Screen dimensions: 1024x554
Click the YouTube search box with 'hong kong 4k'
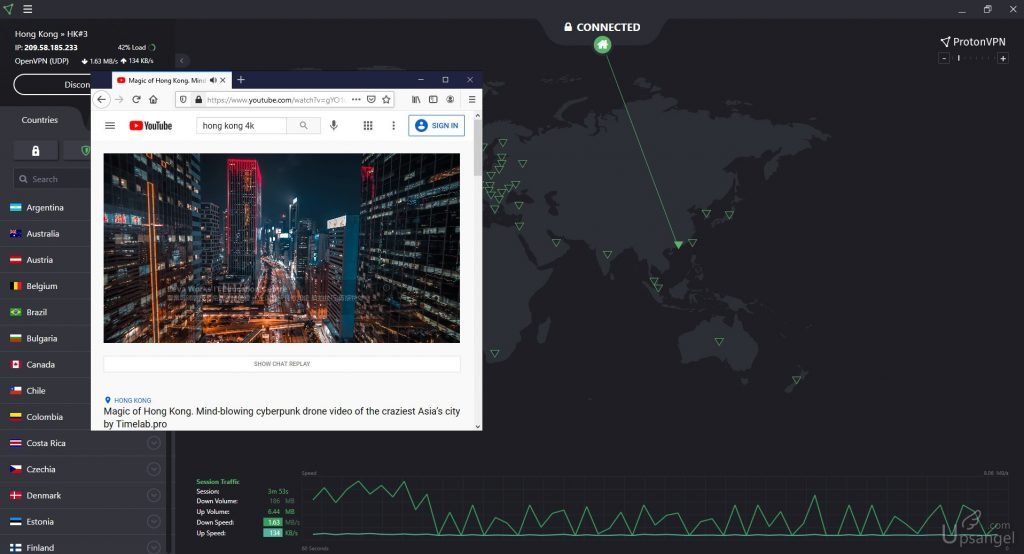(241, 125)
